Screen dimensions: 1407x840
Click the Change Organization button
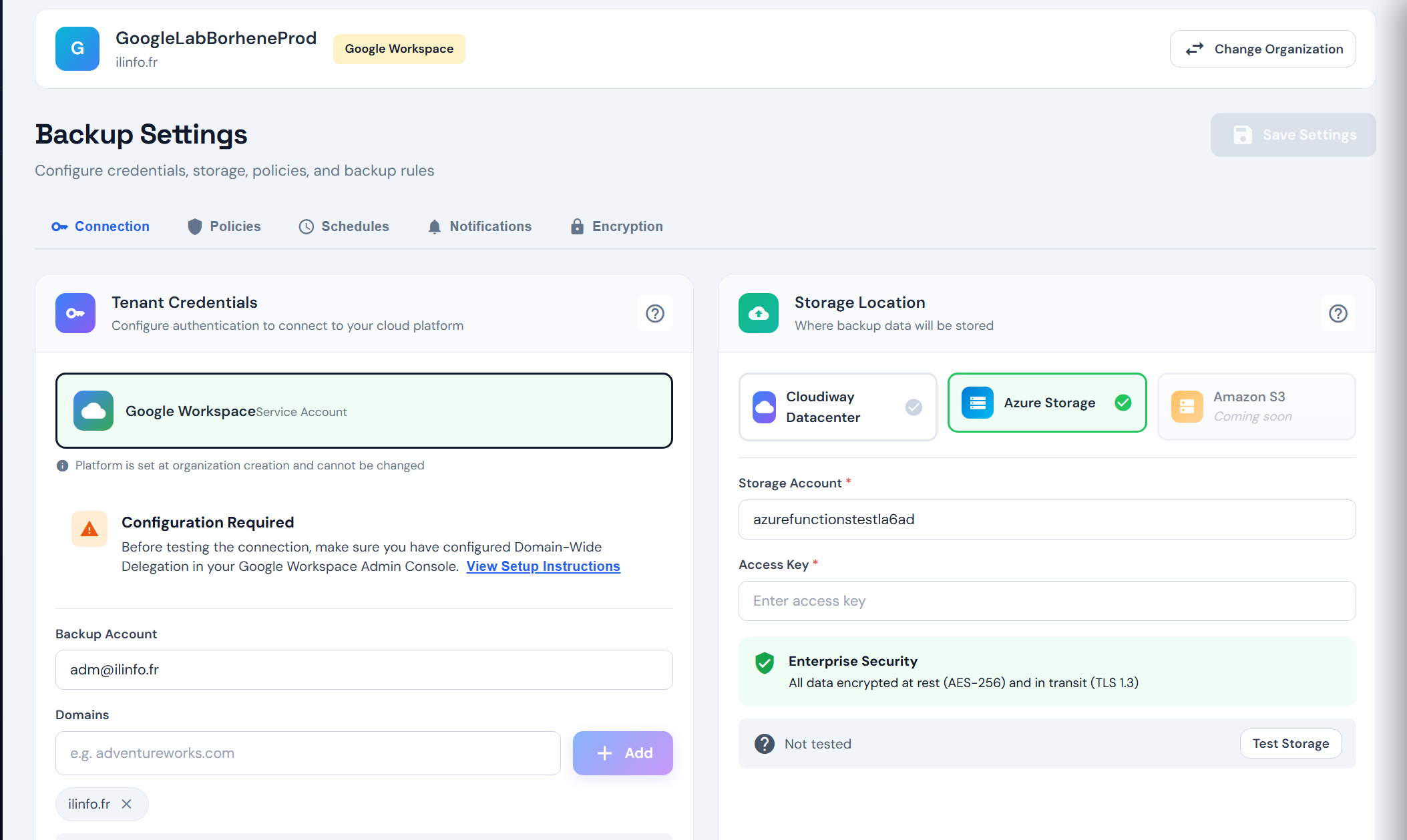pos(1263,49)
